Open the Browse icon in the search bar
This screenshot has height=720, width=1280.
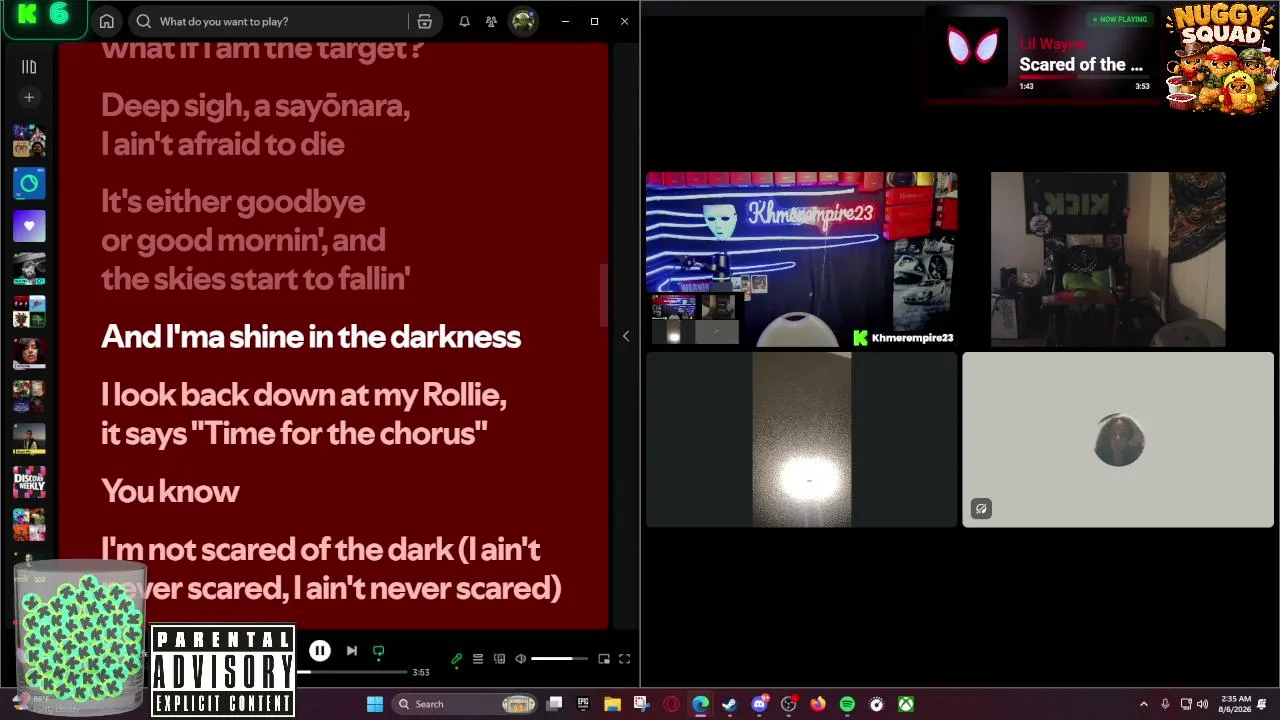424,21
